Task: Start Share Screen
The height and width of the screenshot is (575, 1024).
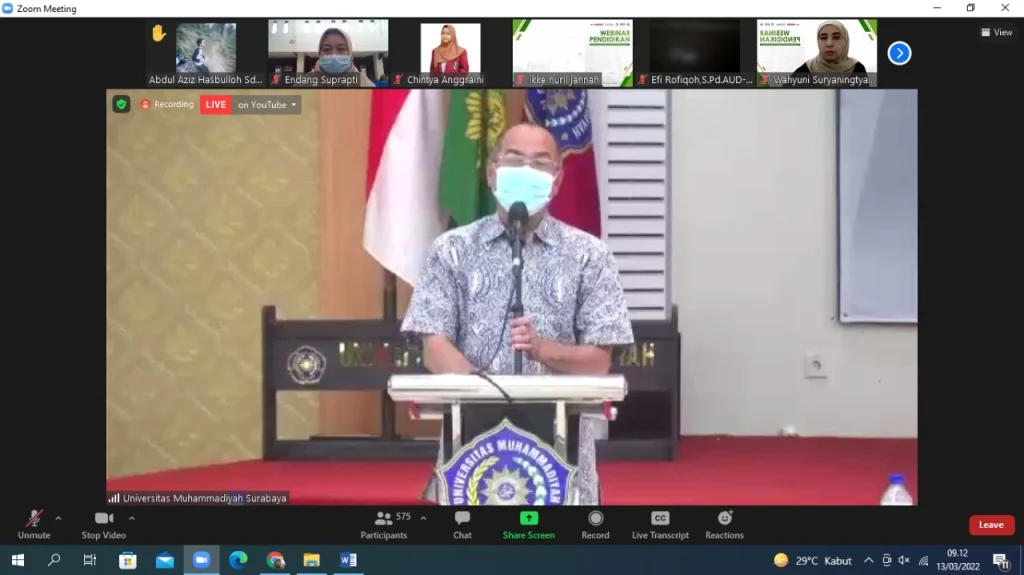Action: pos(529,525)
